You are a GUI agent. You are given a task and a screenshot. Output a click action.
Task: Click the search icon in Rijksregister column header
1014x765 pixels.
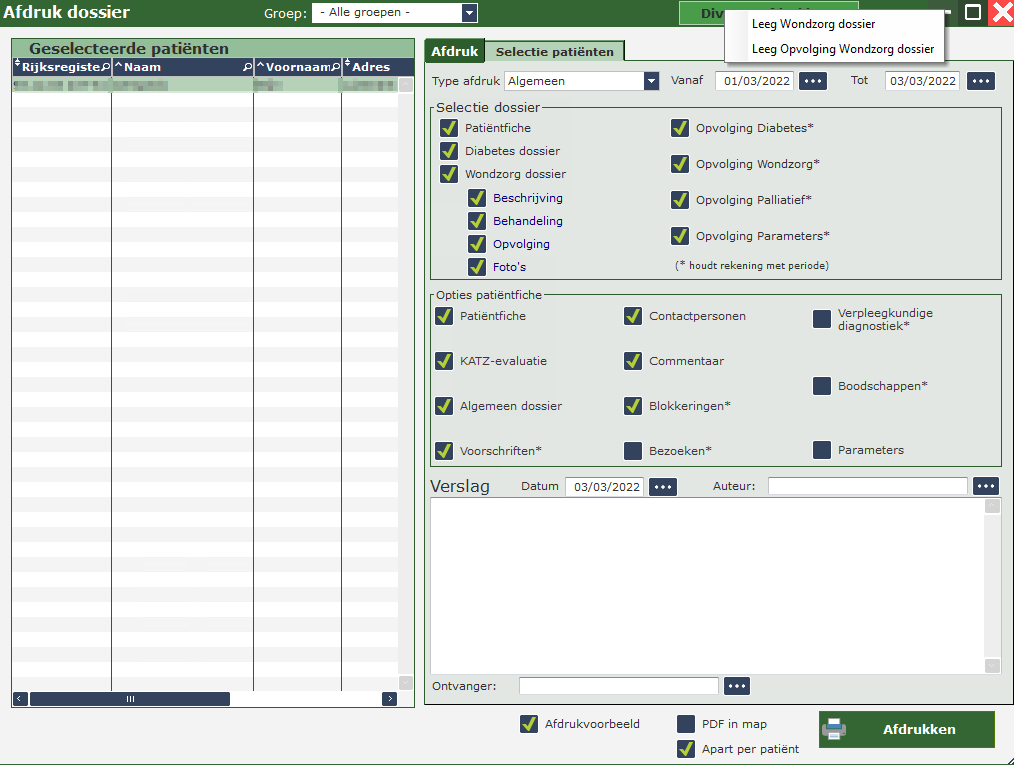click(x=105, y=67)
